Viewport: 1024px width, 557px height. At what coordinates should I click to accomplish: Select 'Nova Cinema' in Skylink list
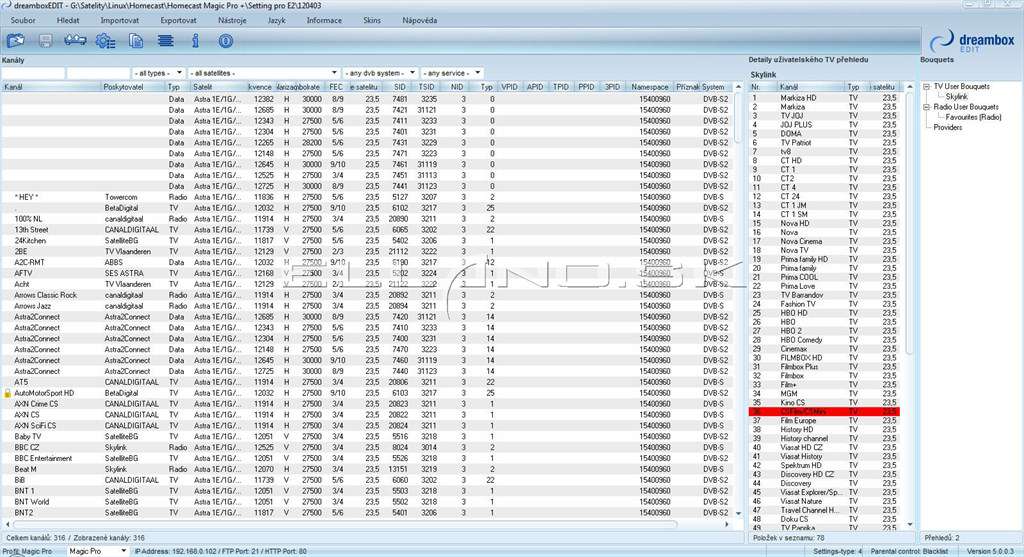point(824,241)
